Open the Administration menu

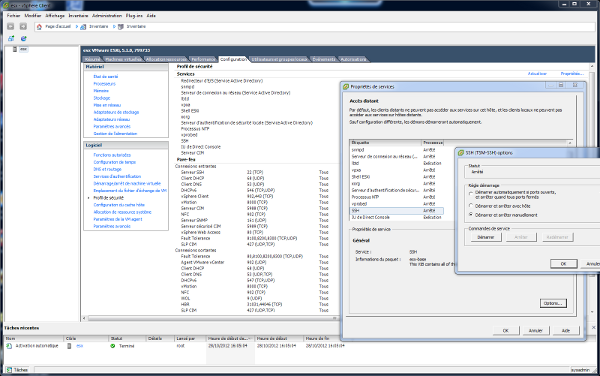pos(107,16)
